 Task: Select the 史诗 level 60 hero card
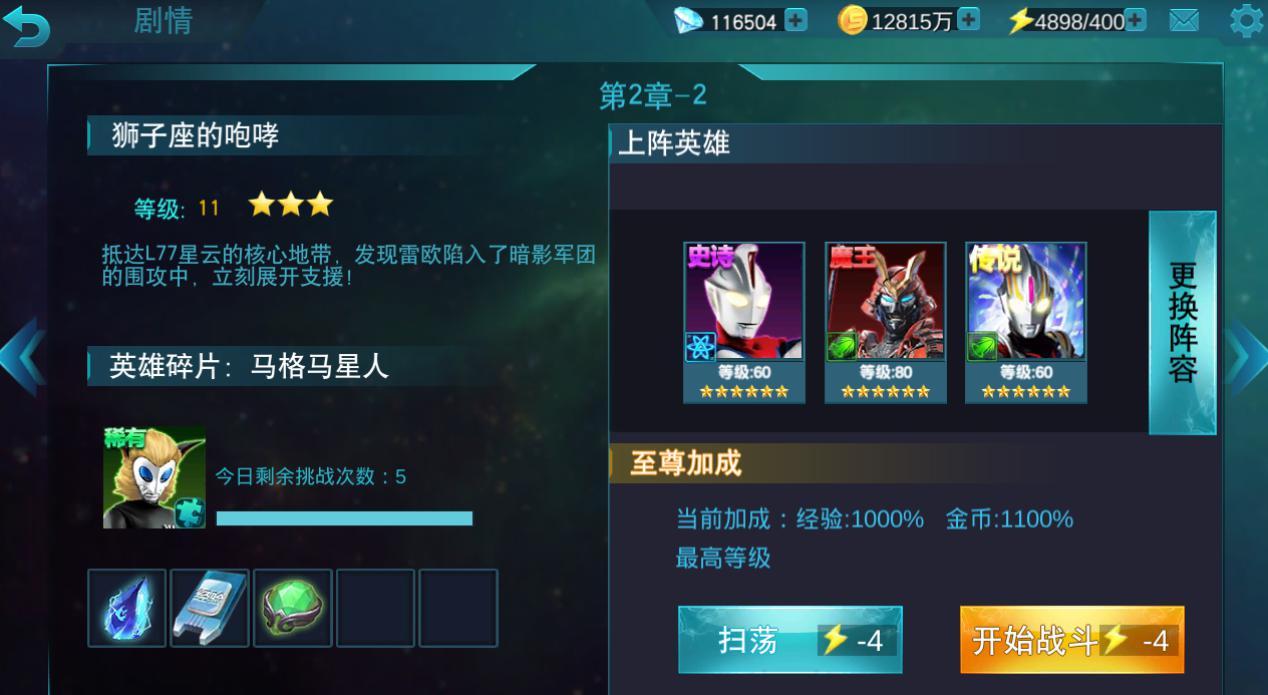coord(744,323)
